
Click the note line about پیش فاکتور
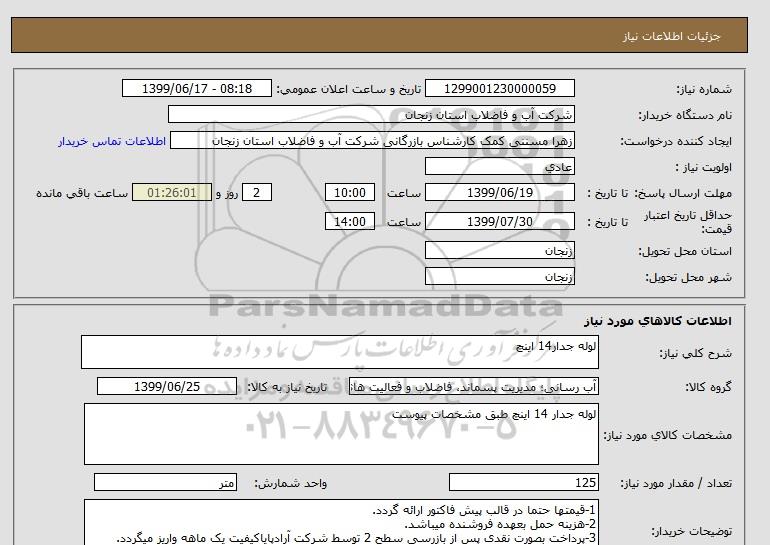click(484, 510)
